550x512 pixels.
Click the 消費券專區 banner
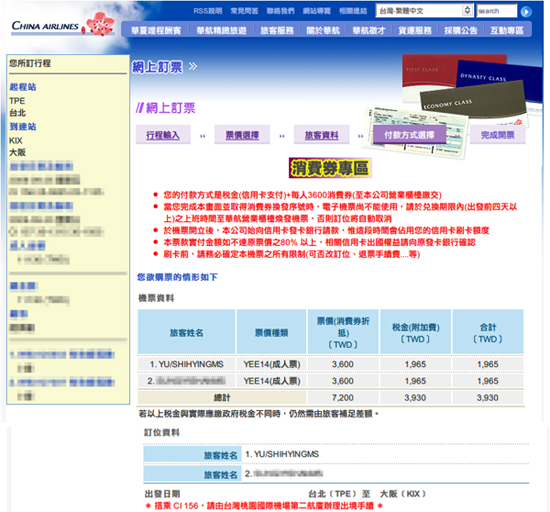(x=330, y=168)
